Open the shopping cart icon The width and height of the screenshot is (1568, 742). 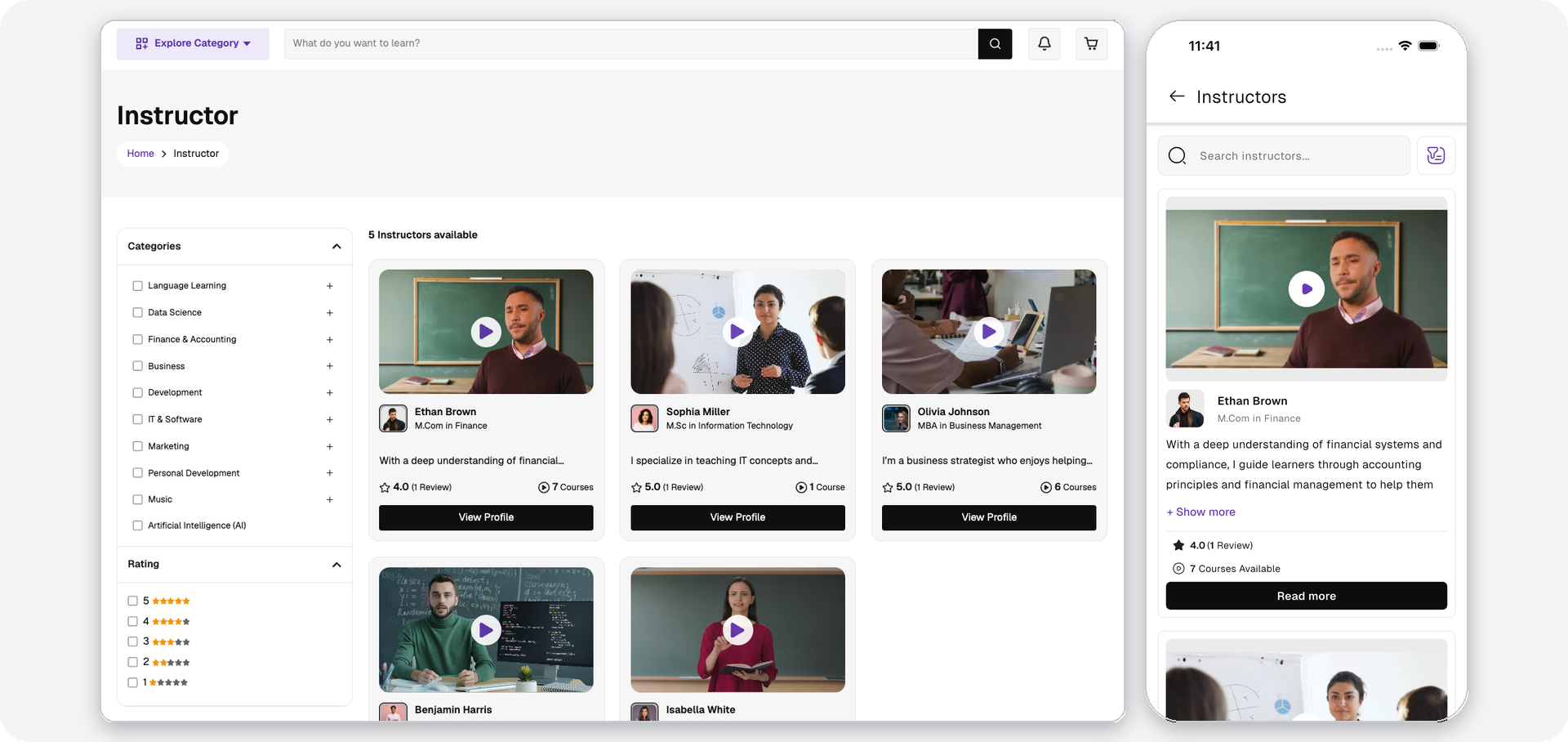pyautogui.click(x=1091, y=44)
